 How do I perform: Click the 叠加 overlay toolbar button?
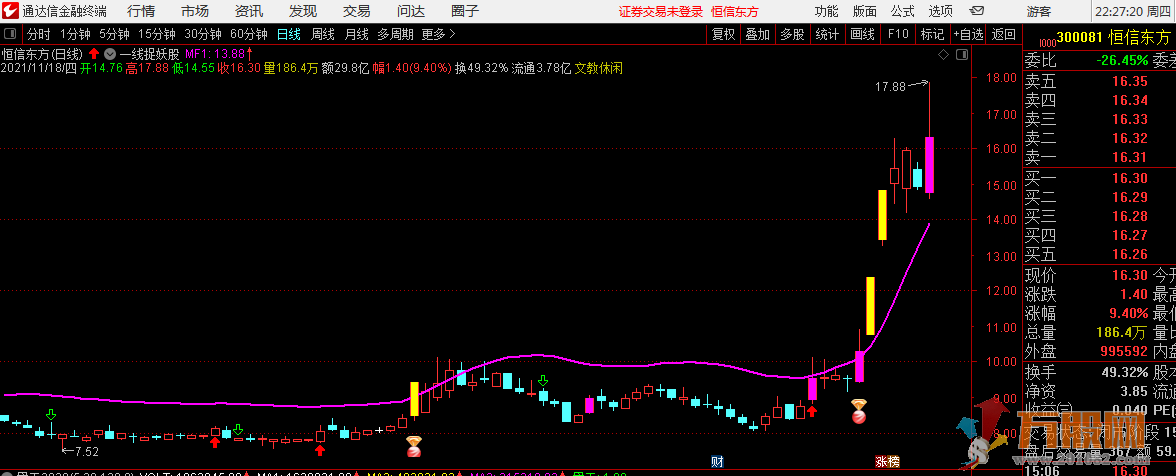758,34
